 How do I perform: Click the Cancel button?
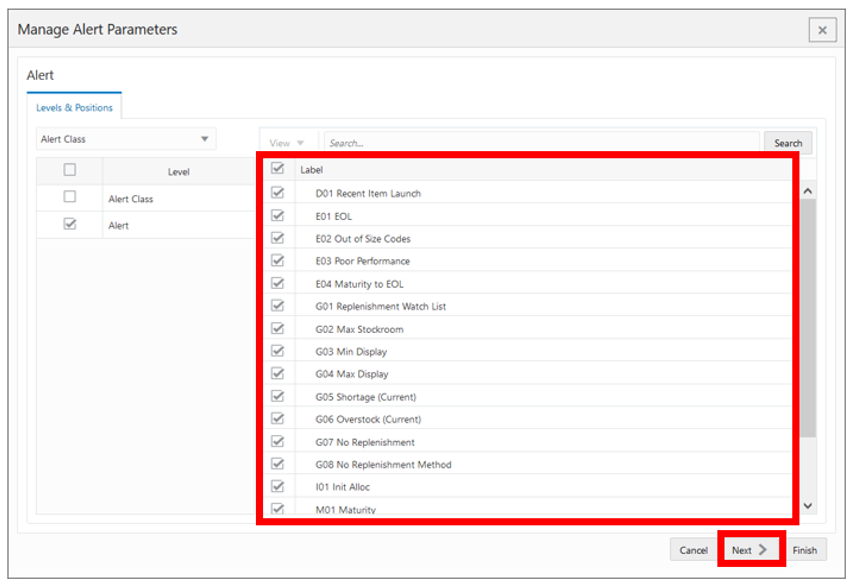(692, 550)
